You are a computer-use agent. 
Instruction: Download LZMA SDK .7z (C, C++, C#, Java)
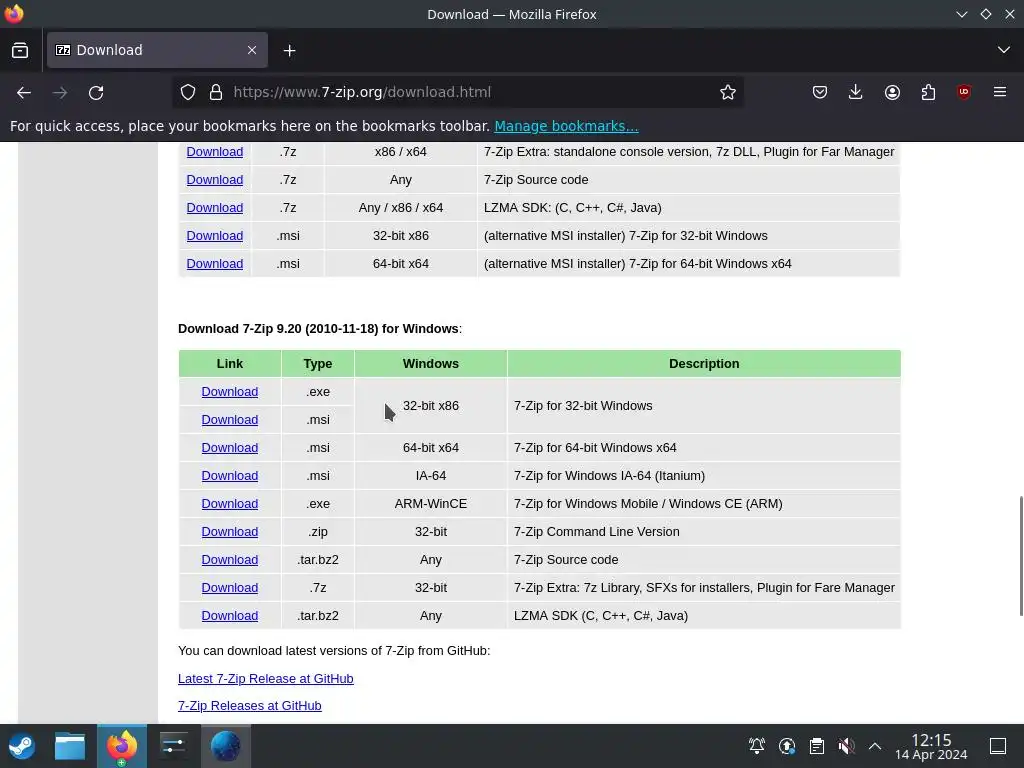(x=215, y=208)
